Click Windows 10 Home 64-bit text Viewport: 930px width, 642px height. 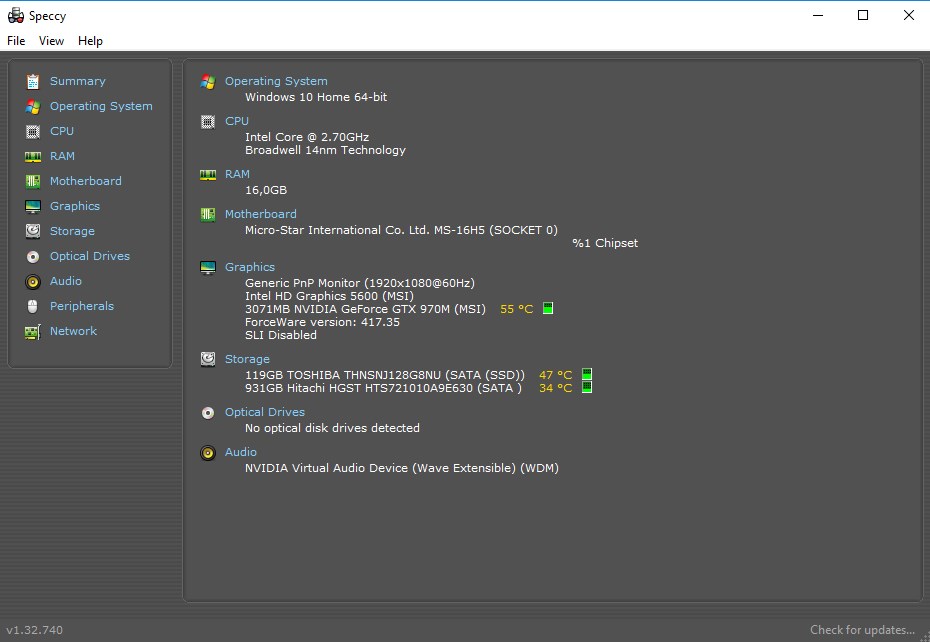pos(316,97)
